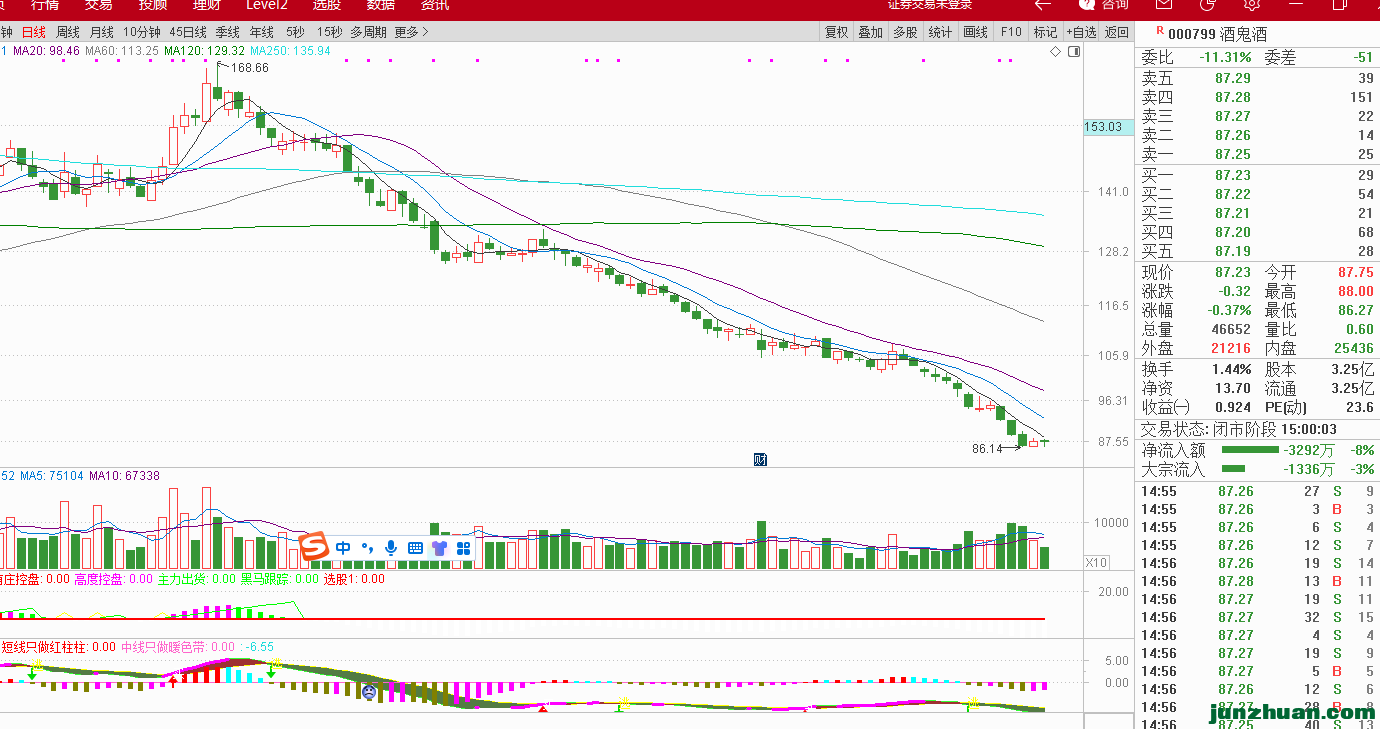Click the 卖一 price 87.25

point(1233,154)
